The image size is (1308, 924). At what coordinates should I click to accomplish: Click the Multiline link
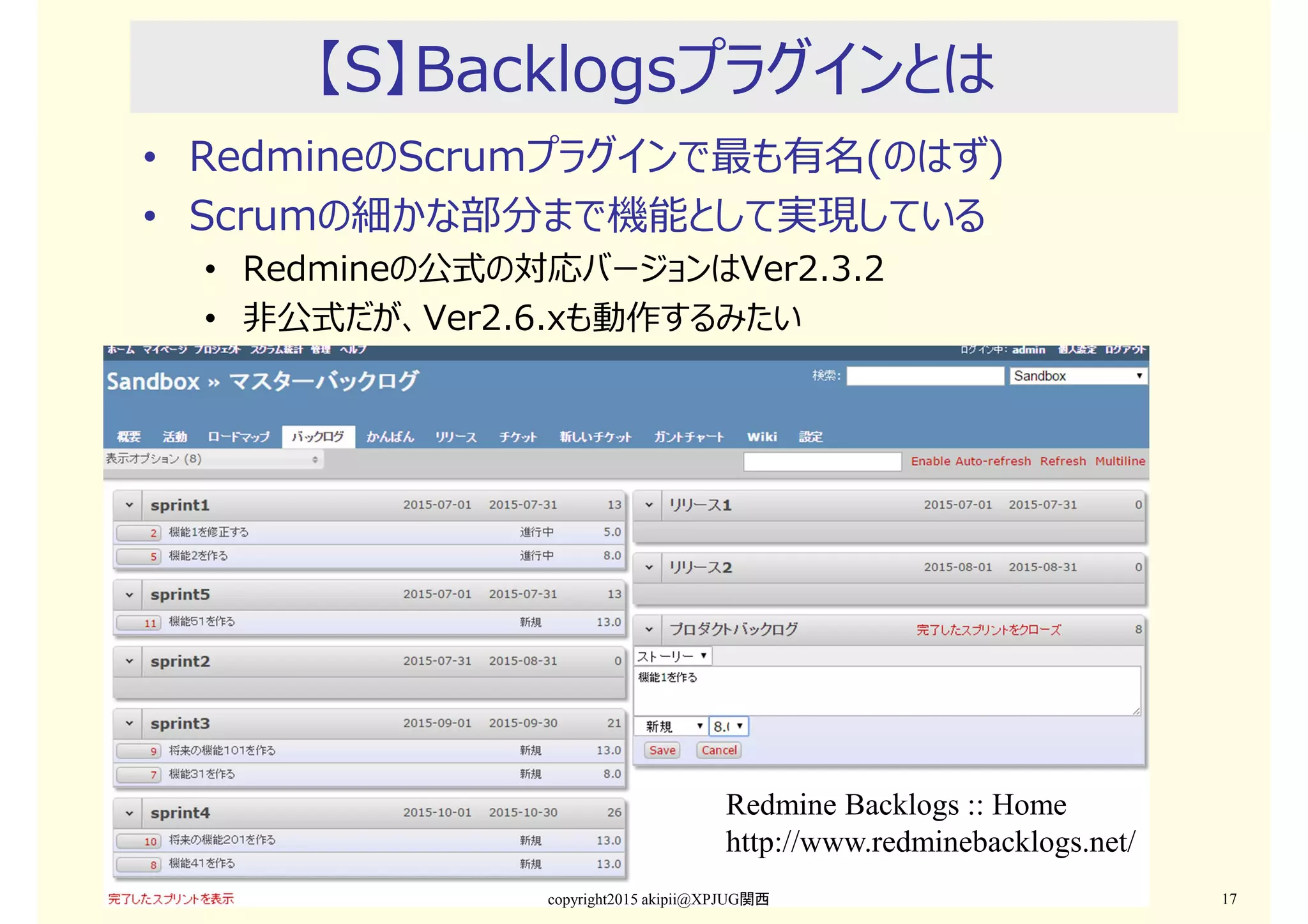tap(1120, 461)
